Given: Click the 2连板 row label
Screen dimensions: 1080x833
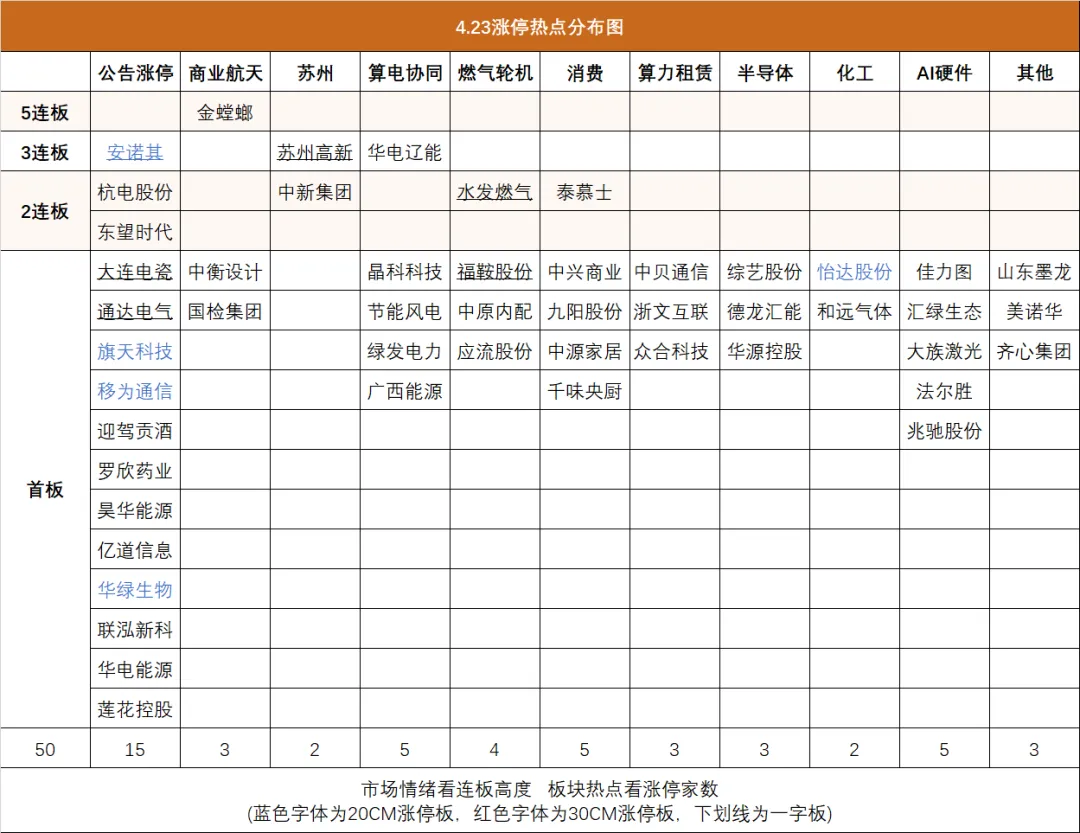Looking at the screenshot, I should 45,212.
